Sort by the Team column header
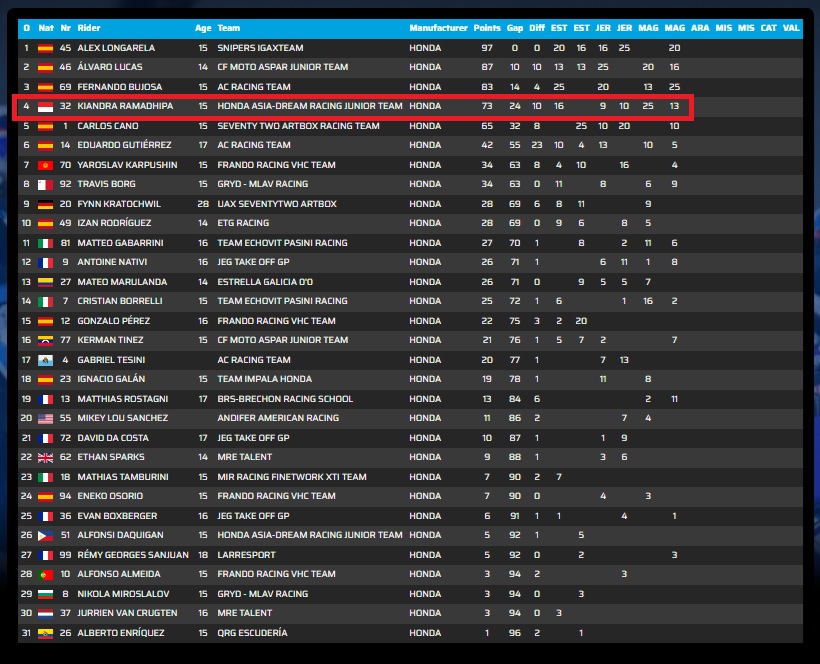 [229, 28]
